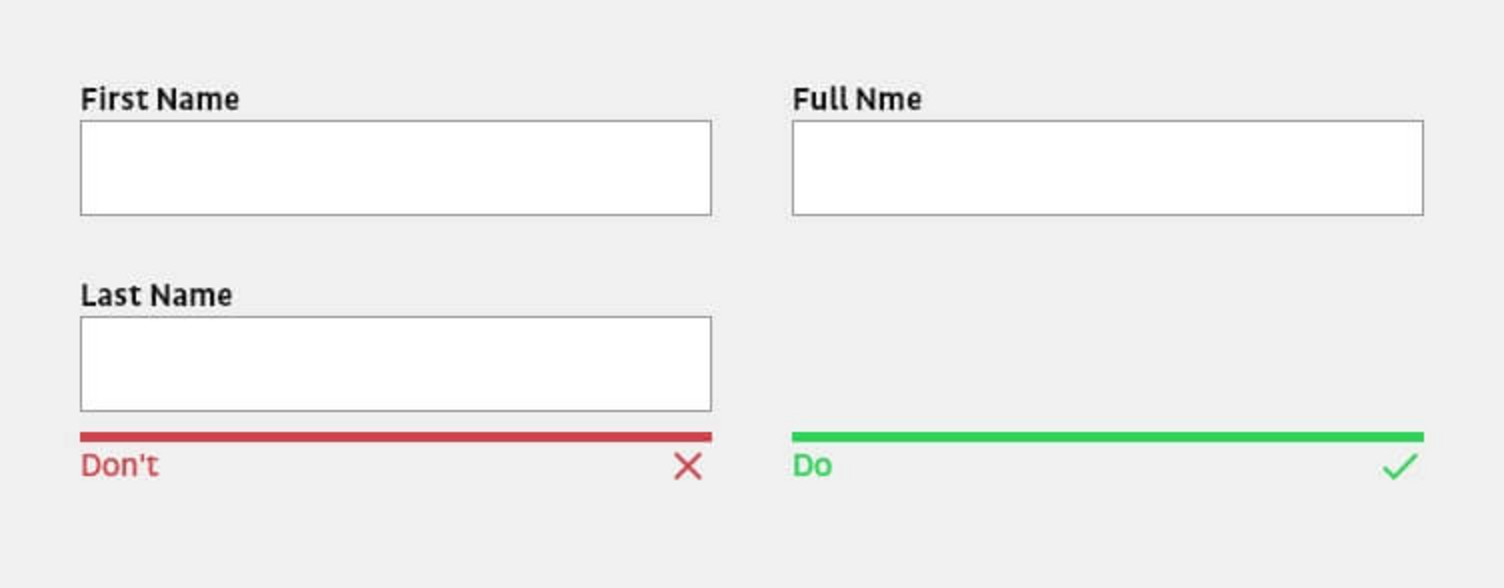The image size is (1504, 588).
Task: Select the Don't label text
Action: point(118,465)
